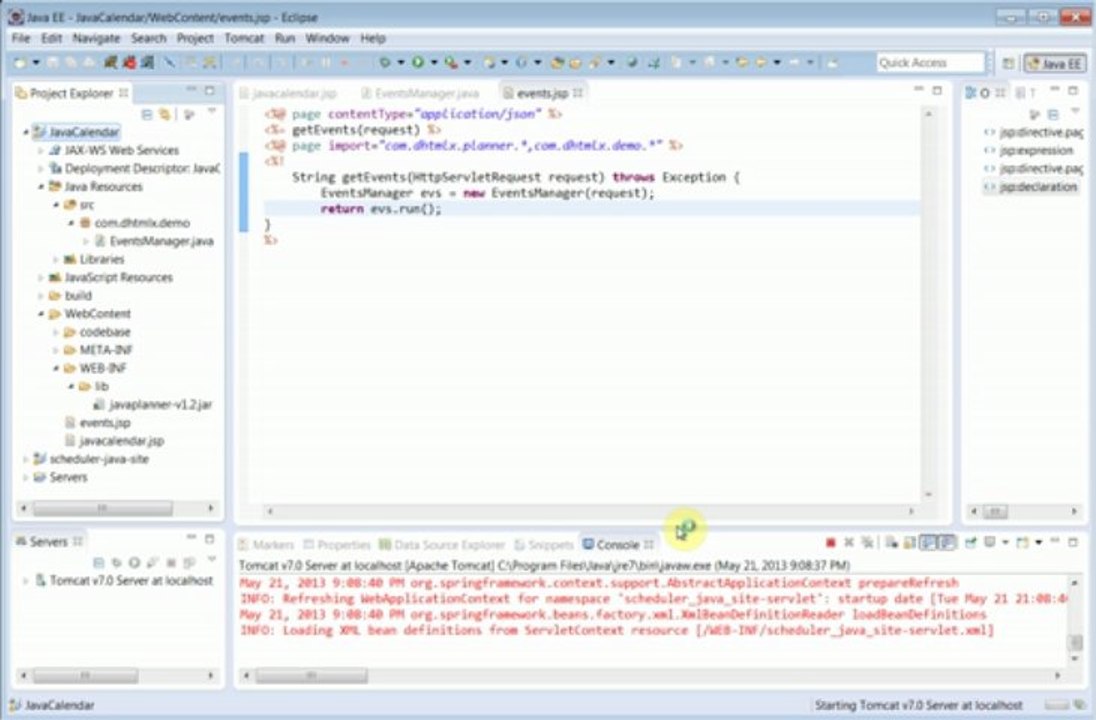The image size is (1096, 720).
Task: Click Display Selected Console icon
Action: pos(988,542)
